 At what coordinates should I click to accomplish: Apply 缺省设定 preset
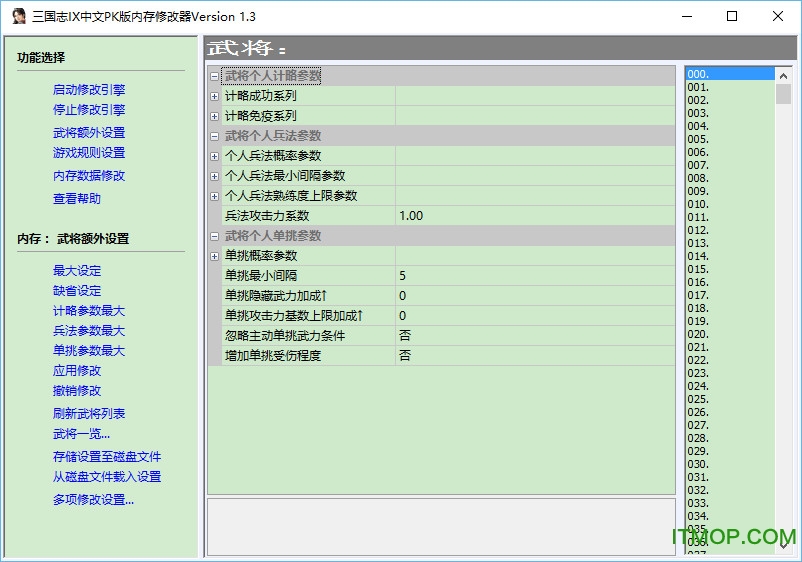77,290
